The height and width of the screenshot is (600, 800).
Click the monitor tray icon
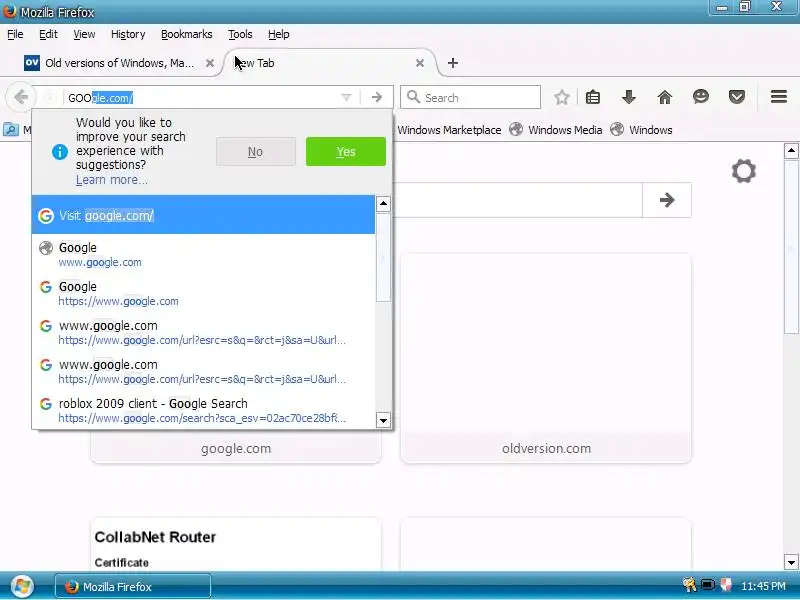pyautogui.click(x=708, y=585)
